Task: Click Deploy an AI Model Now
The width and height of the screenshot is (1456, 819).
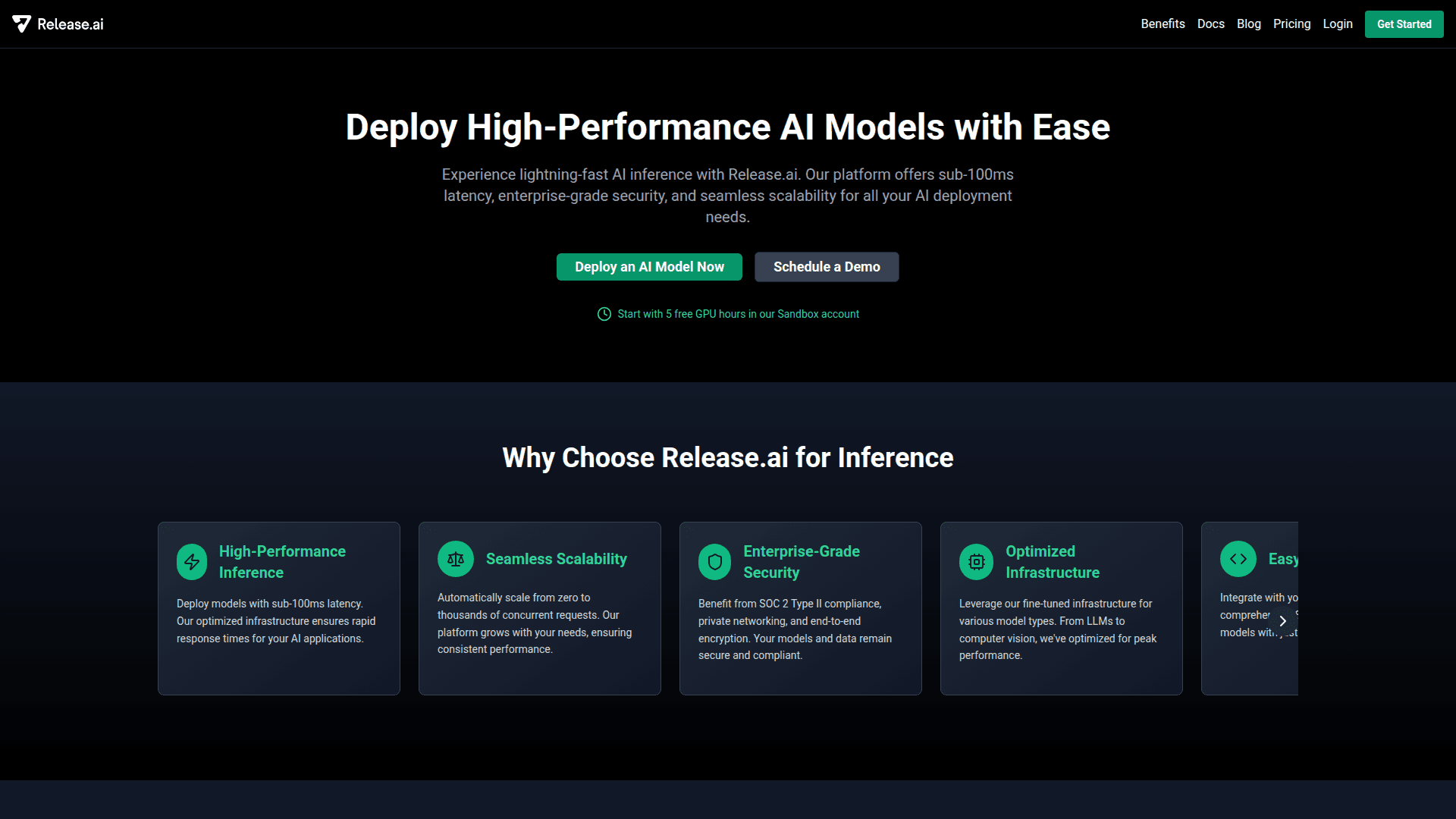Action: tap(649, 267)
